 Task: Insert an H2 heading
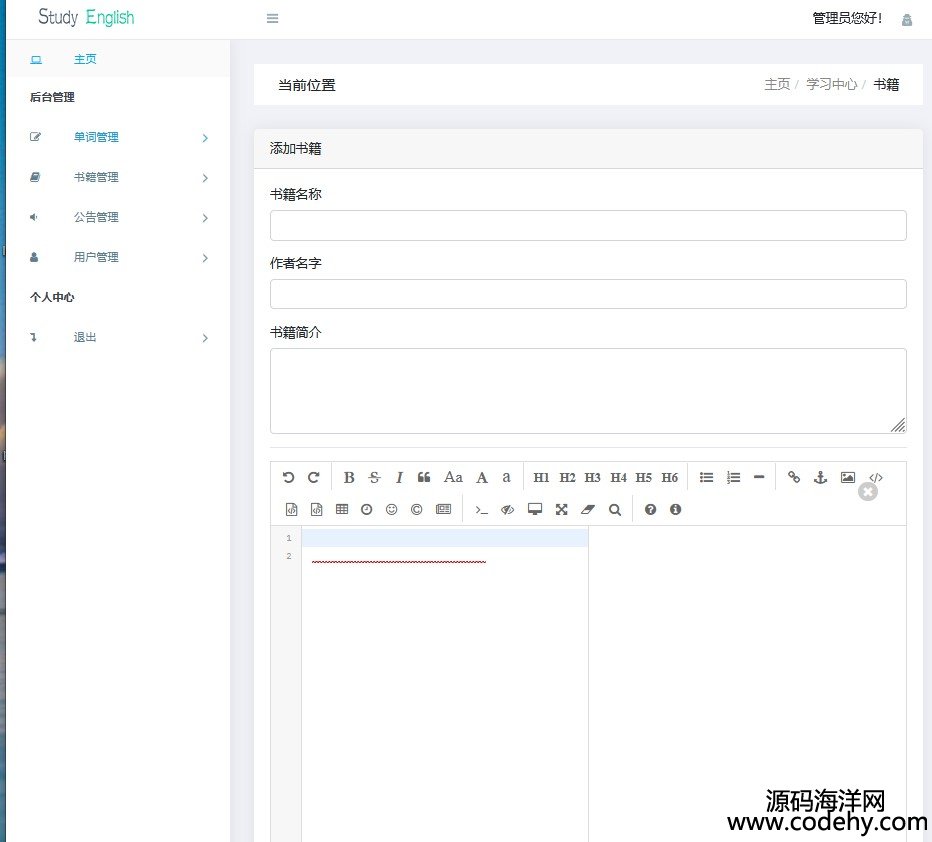click(x=567, y=477)
